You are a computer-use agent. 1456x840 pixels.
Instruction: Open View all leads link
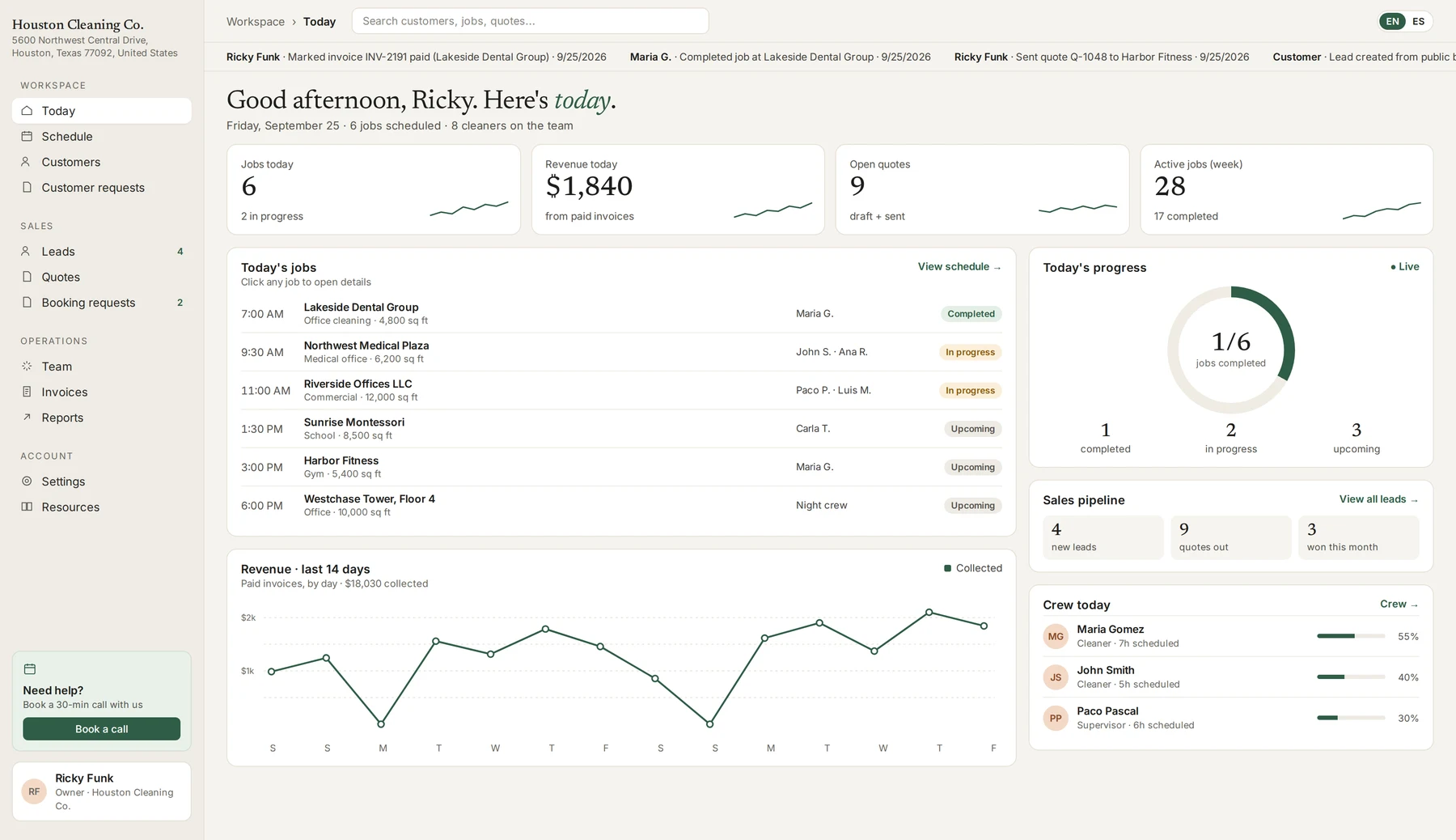coord(1378,499)
